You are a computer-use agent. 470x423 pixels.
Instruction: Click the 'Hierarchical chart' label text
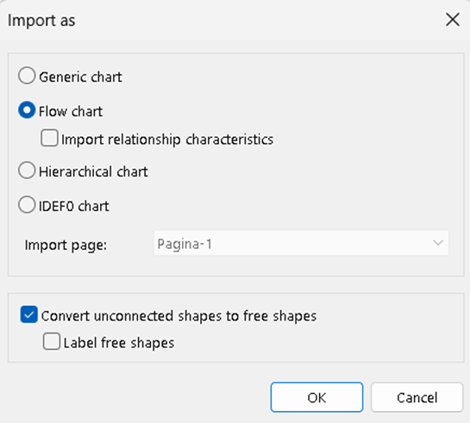[x=93, y=172]
